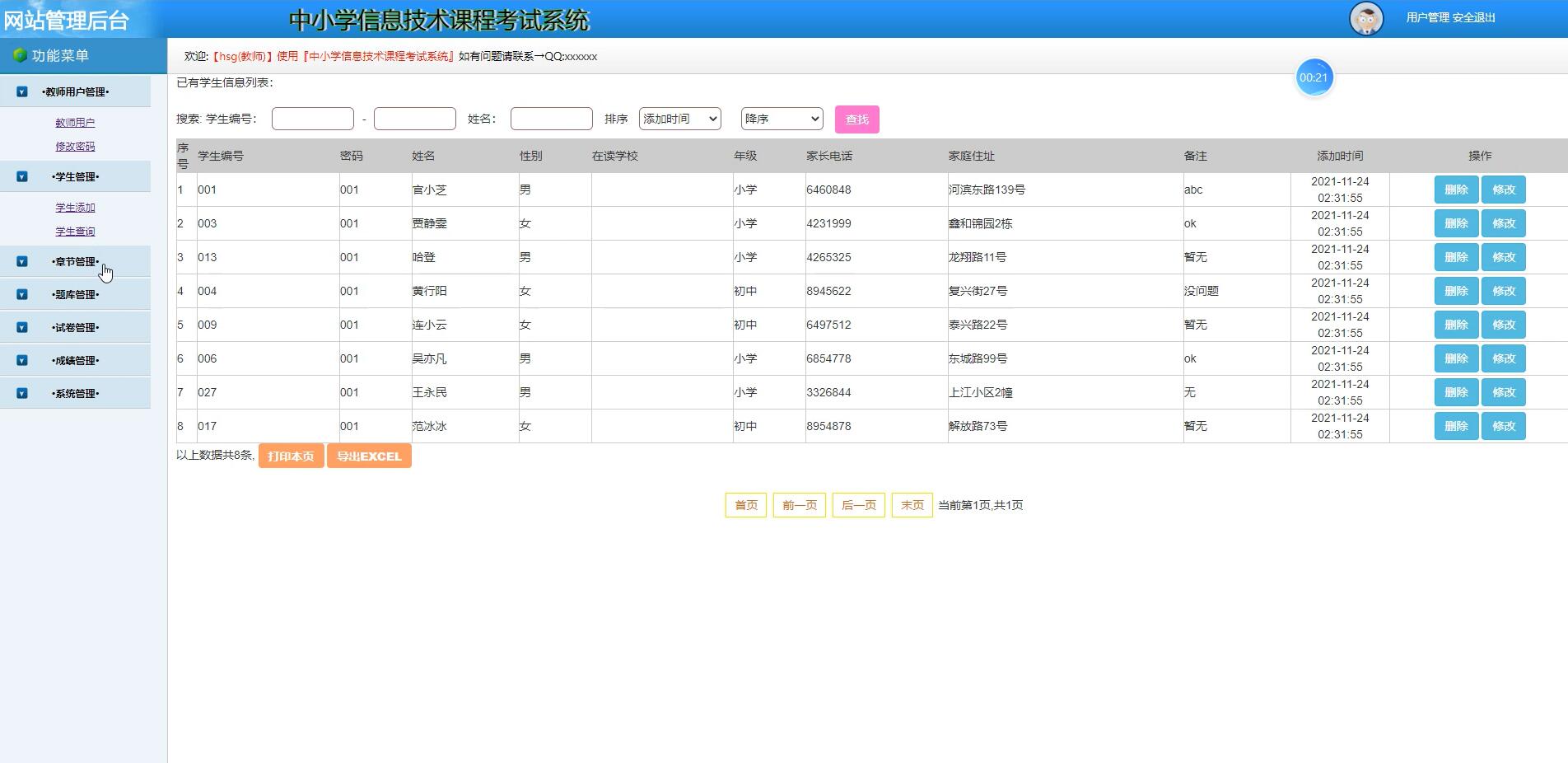Click the 导出EXCEL button
1568x763 pixels.
click(368, 455)
